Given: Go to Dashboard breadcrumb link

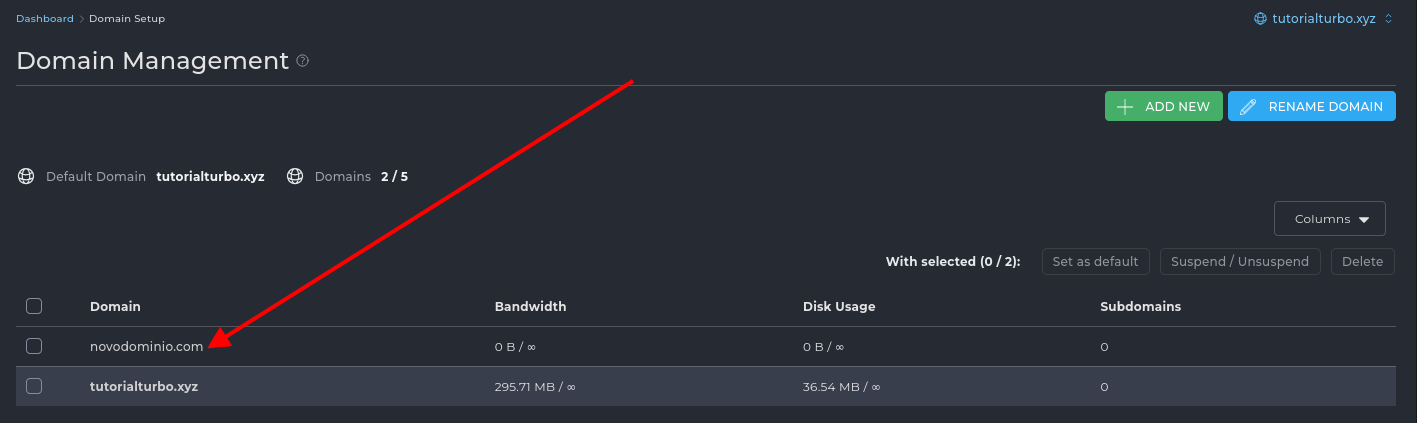Looking at the screenshot, I should tap(45, 19).
